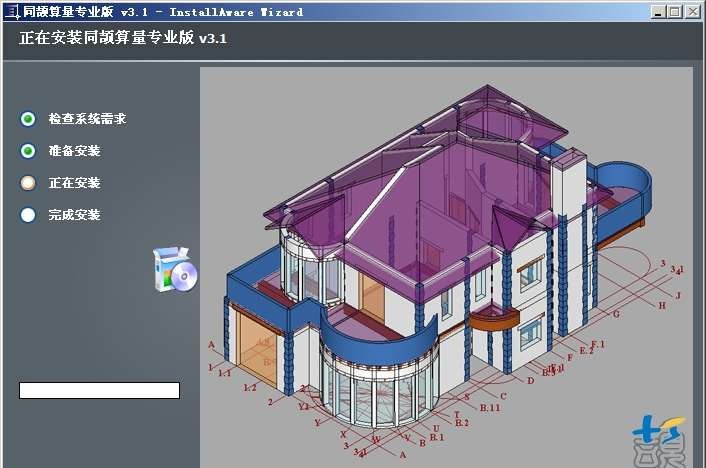Click the 检查系统需求 label
The image size is (706, 468).
point(87,119)
